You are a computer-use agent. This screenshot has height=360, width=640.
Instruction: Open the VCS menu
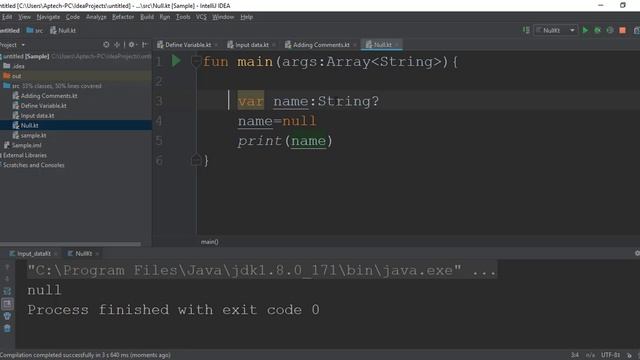(201, 17)
